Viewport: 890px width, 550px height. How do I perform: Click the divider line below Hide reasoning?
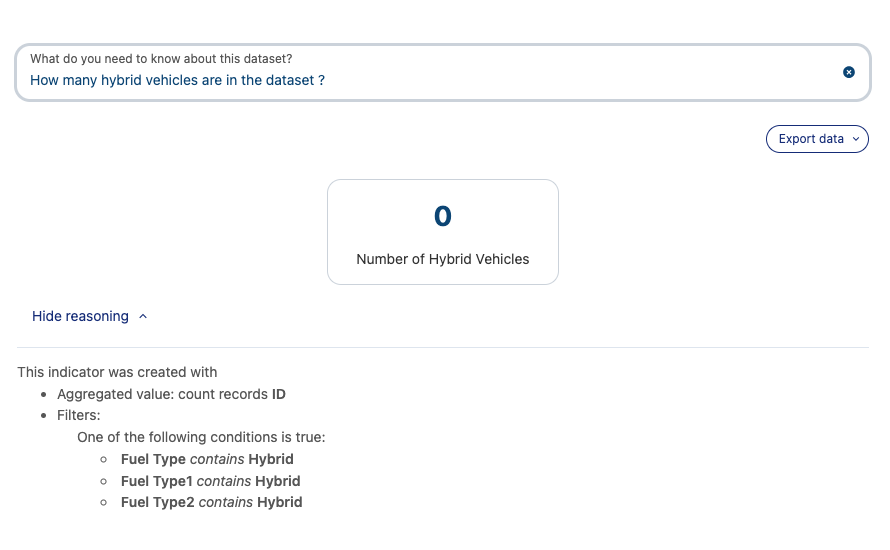[x=442, y=347]
